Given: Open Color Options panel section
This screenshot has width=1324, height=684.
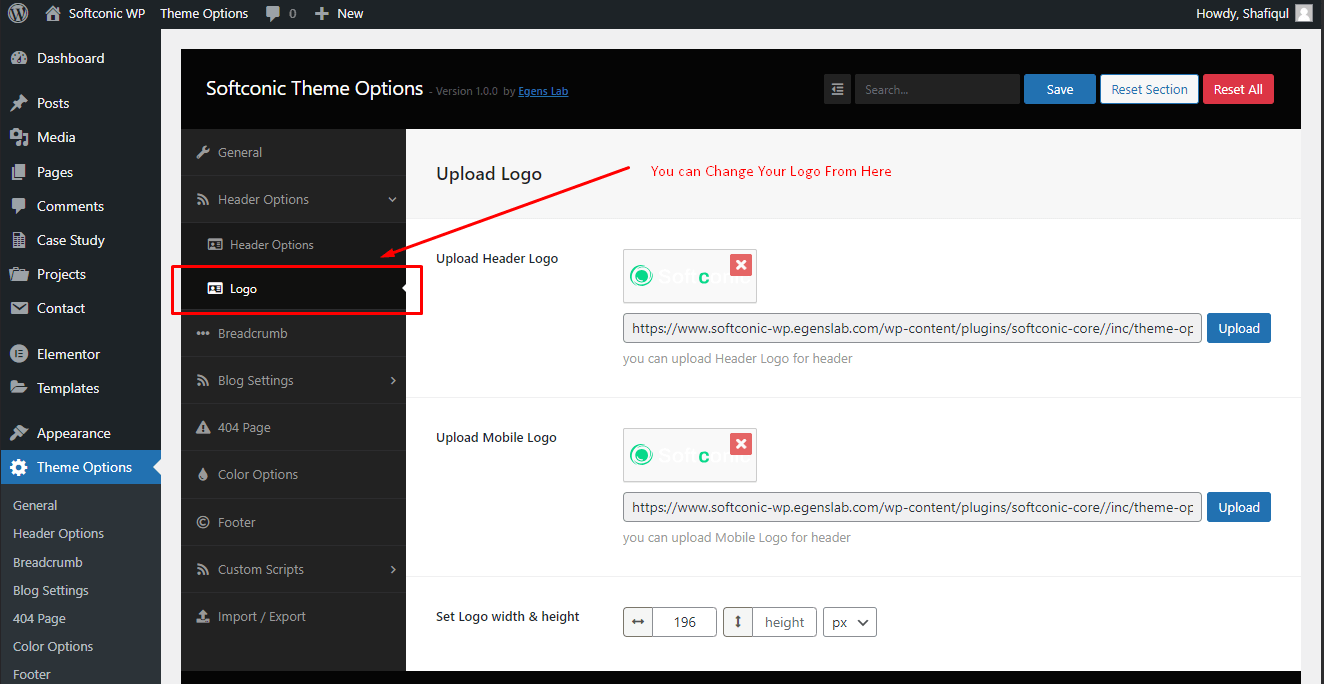Looking at the screenshot, I should (294, 474).
